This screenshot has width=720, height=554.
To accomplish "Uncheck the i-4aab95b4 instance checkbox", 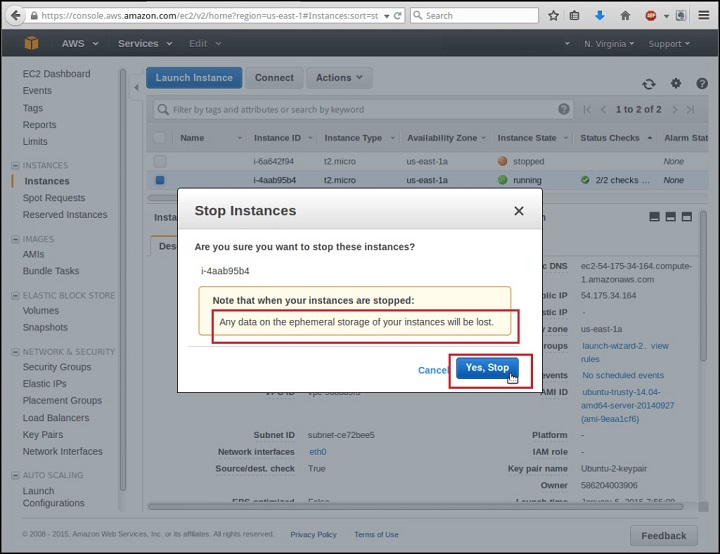I will (x=160, y=180).
